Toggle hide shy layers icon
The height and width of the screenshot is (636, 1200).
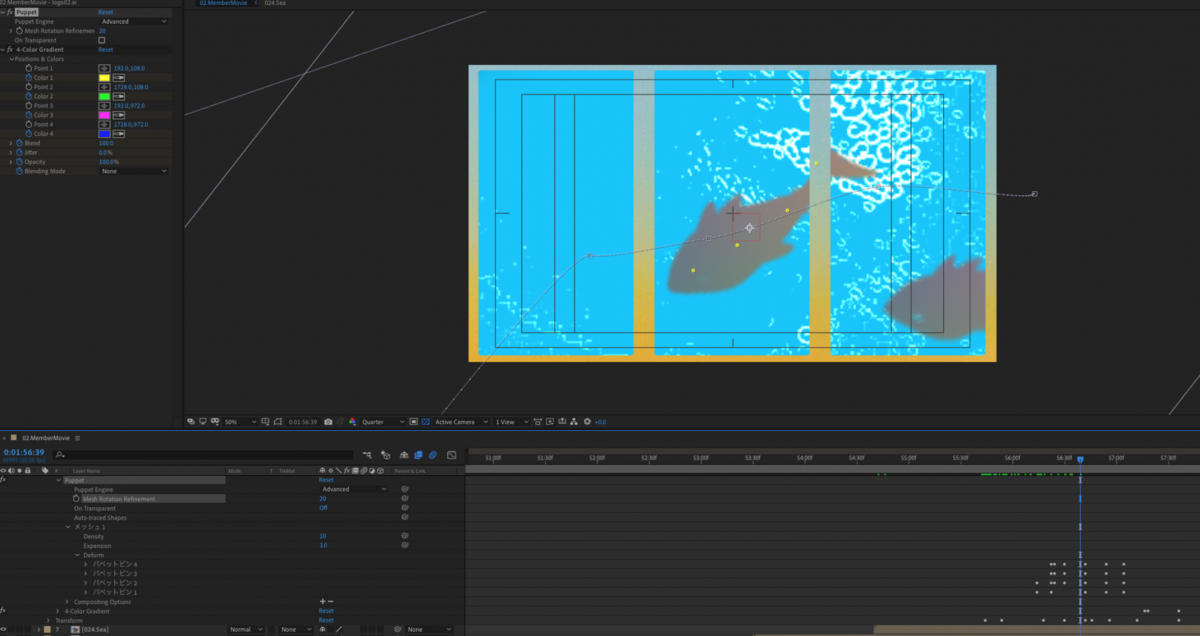(402, 455)
